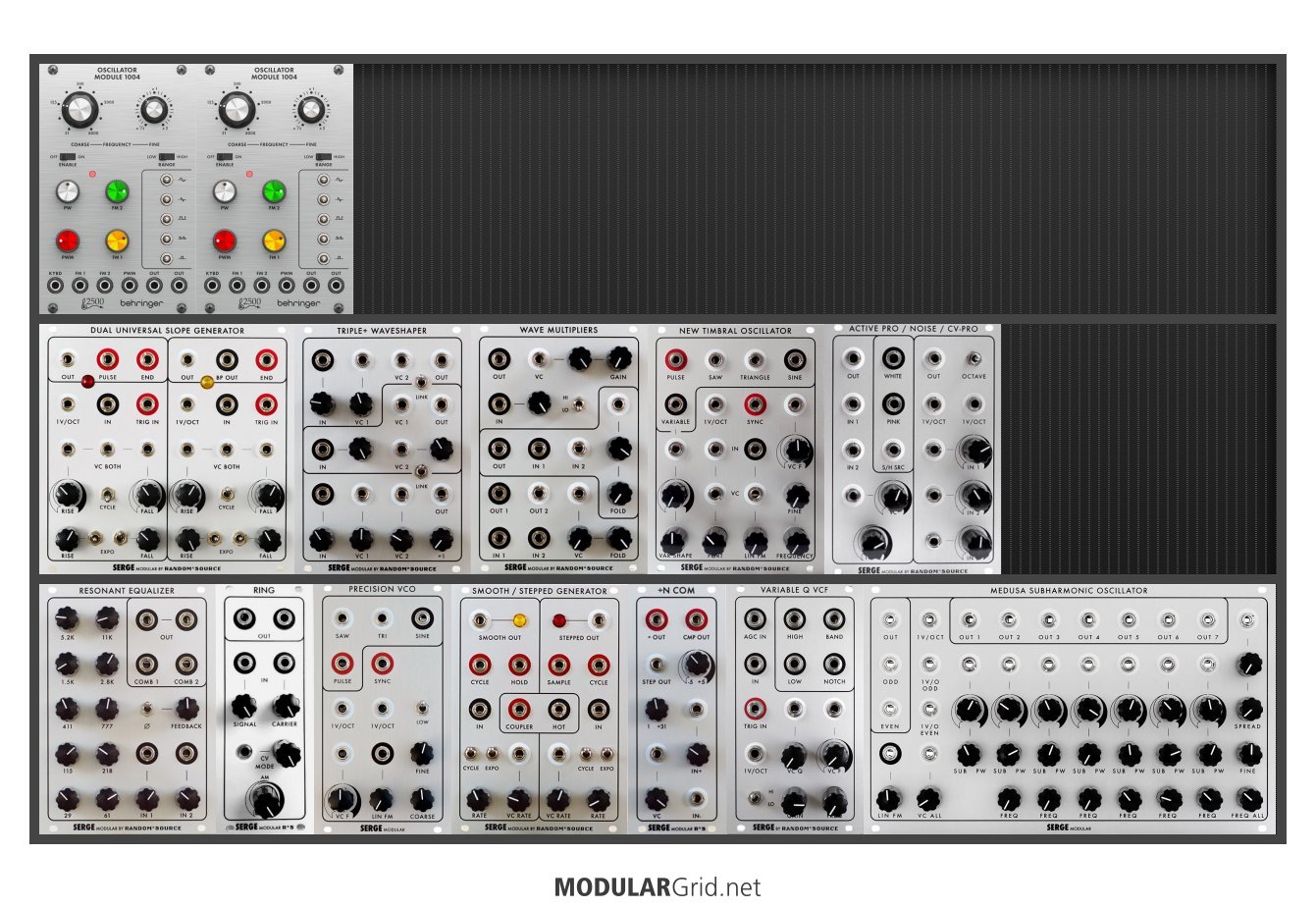Click red TRIG IN jack on Variable Q VCF
The image size is (1316, 908).
pos(755,709)
